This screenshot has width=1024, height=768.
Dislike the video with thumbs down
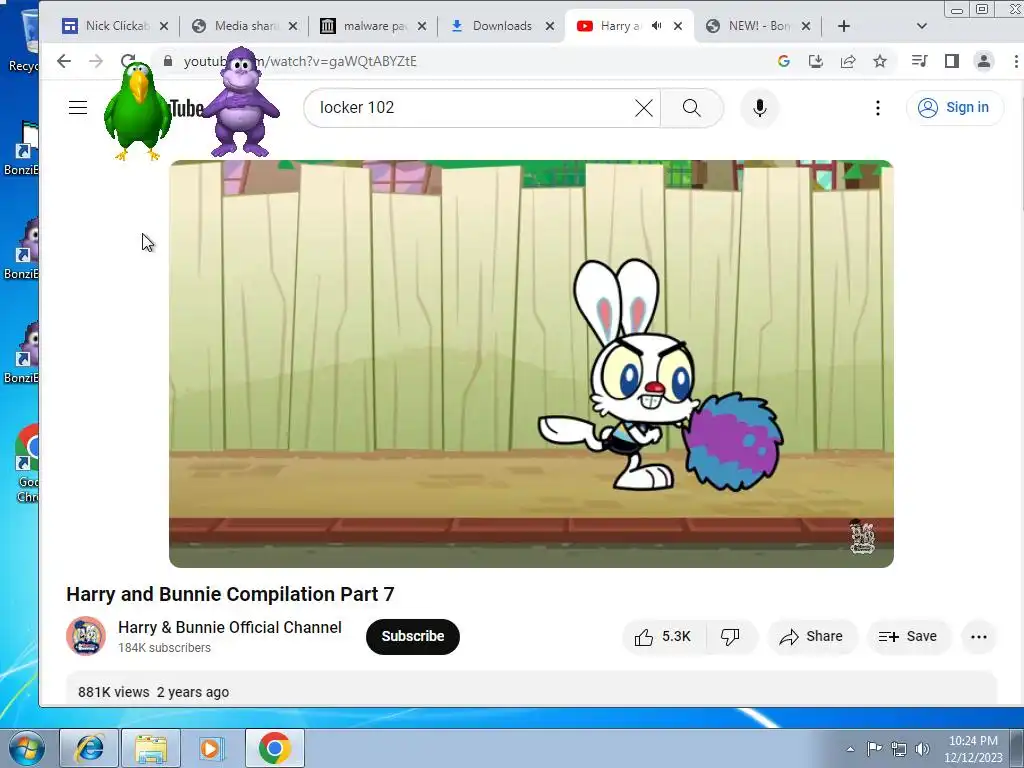point(730,637)
